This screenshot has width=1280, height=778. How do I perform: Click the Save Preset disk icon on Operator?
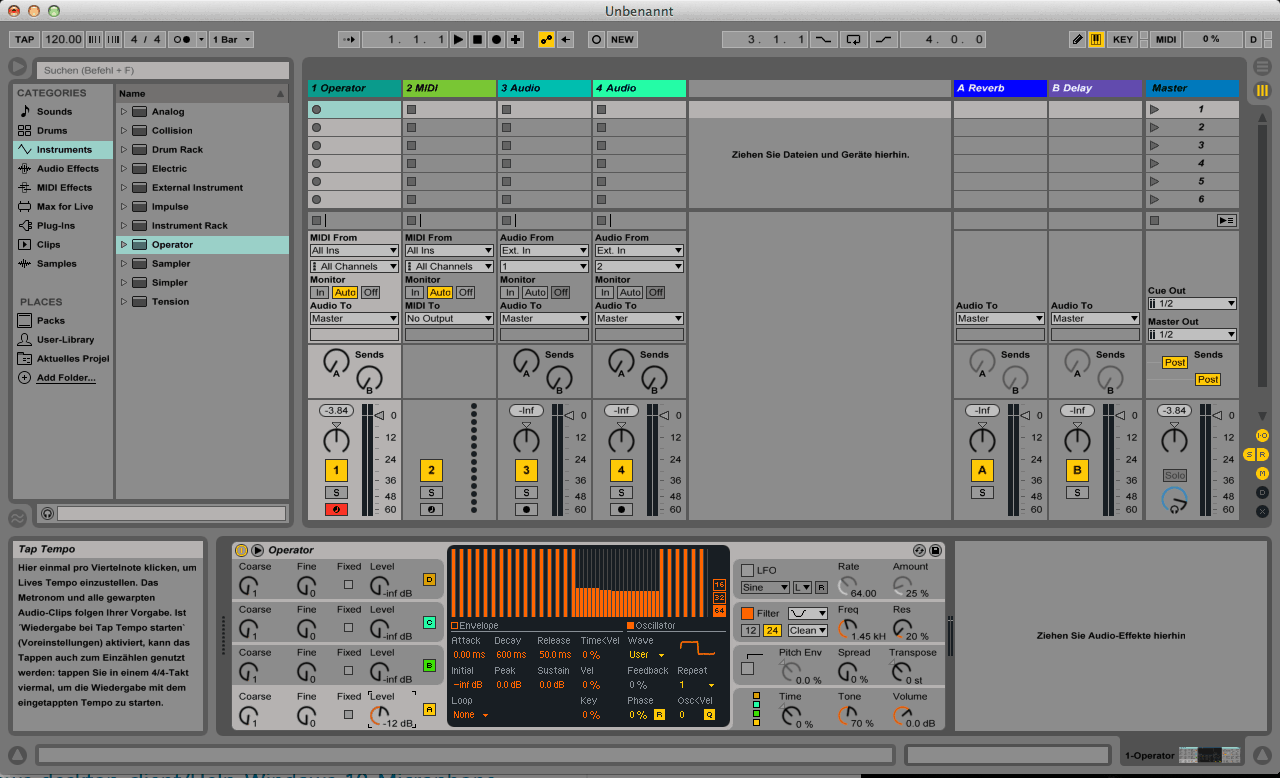(935, 550)
